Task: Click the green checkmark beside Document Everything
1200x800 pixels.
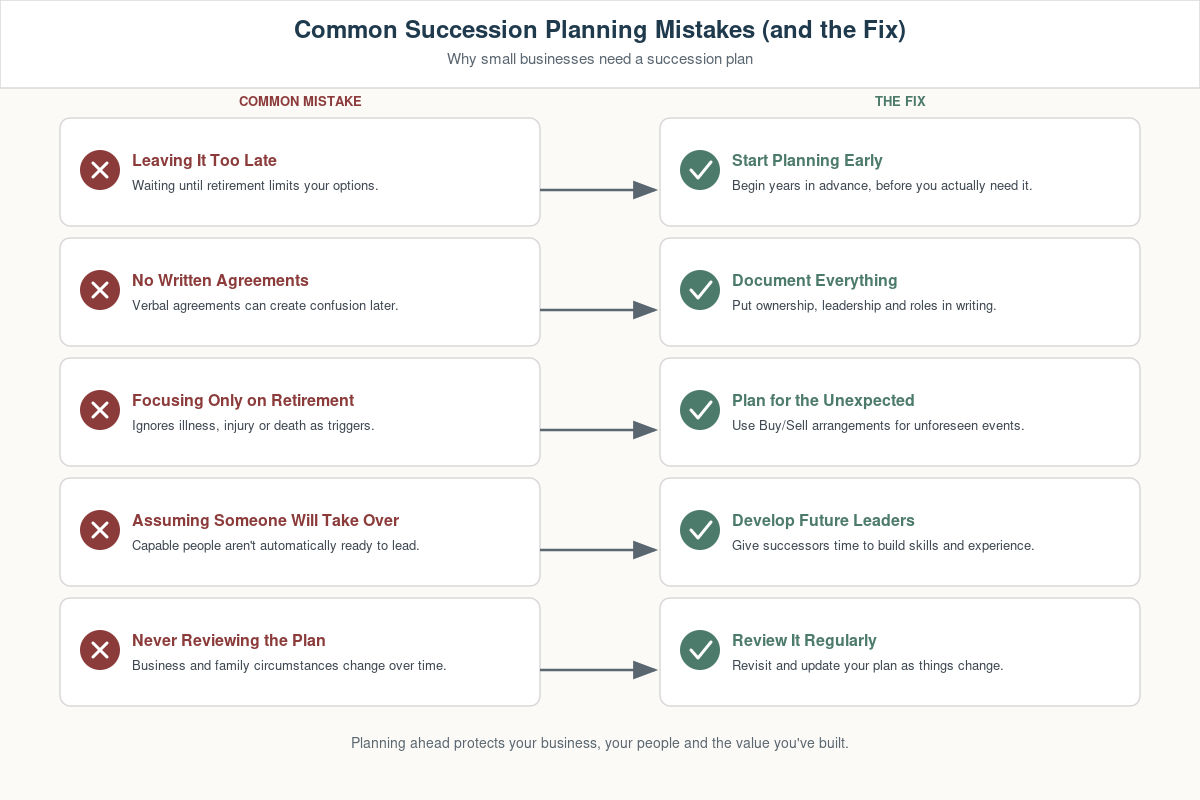Action: [700, 290]
